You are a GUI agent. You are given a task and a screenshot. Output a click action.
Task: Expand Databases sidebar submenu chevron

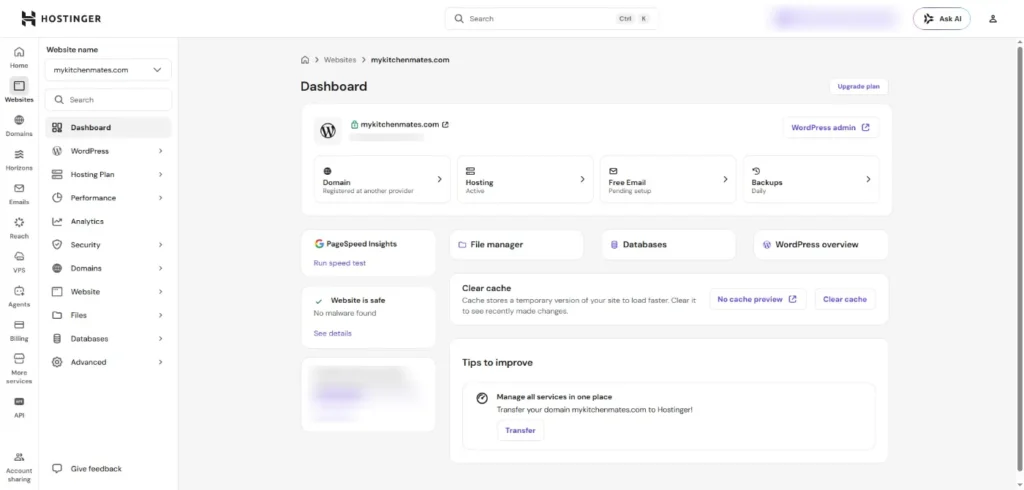[161, 338]
